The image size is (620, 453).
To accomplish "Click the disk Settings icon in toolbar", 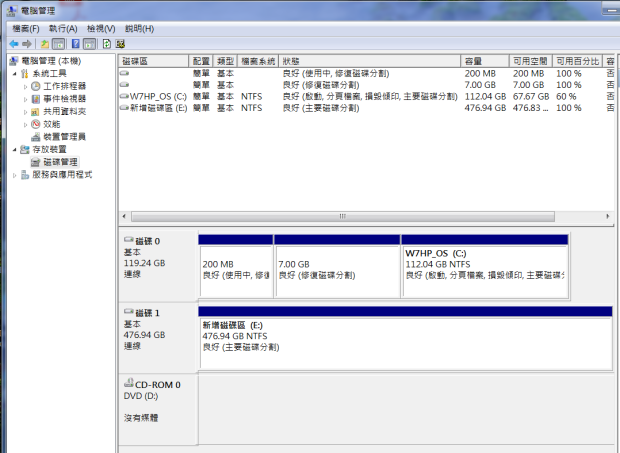I will click(121, 44).
